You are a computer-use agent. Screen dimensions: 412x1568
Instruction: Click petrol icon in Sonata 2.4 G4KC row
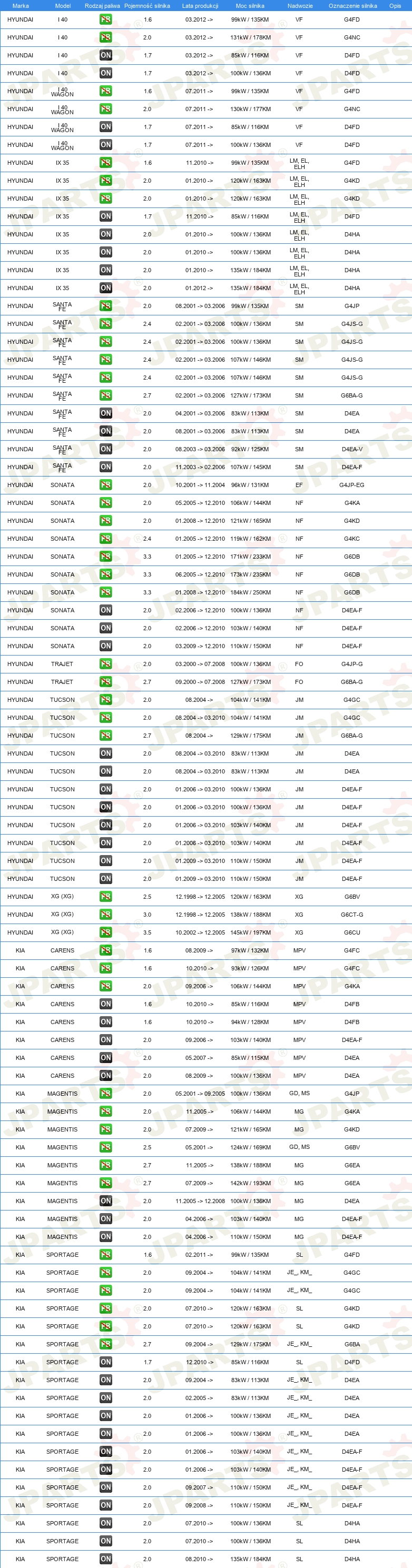[x=105, y=539]
